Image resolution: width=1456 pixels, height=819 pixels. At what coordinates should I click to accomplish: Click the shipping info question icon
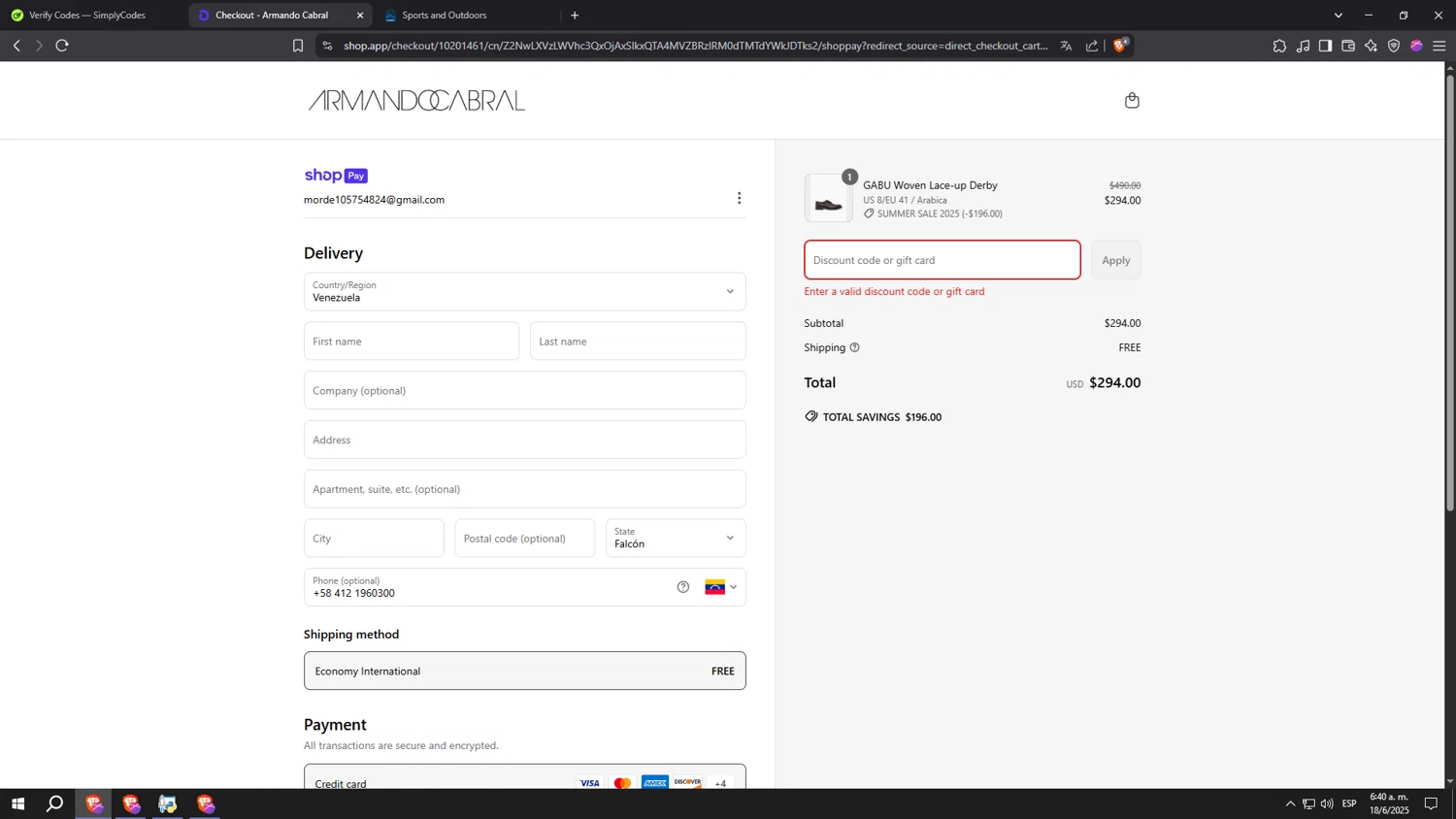854,347
